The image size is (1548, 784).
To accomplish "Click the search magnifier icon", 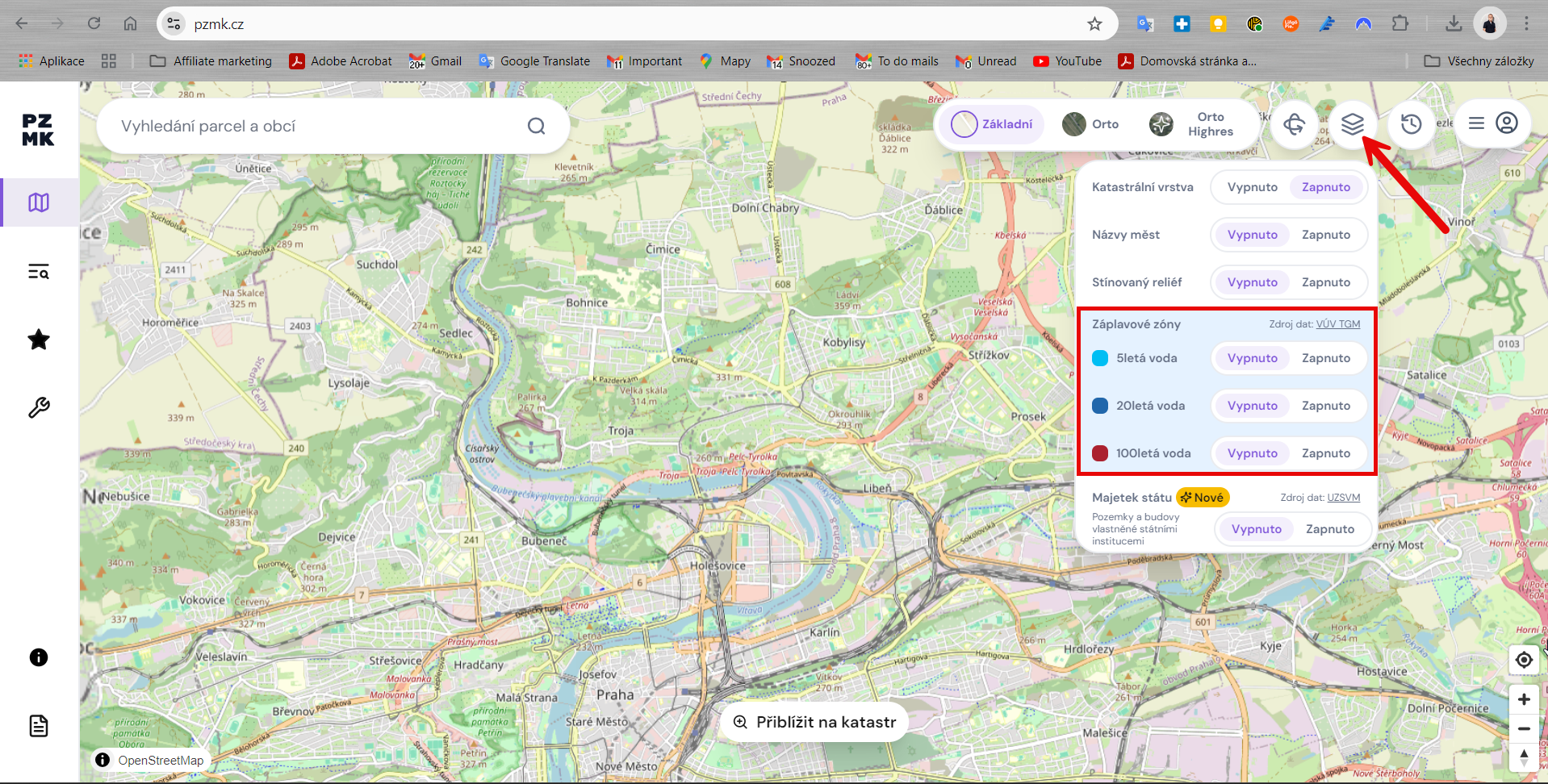I will click(x=536, y=126).
